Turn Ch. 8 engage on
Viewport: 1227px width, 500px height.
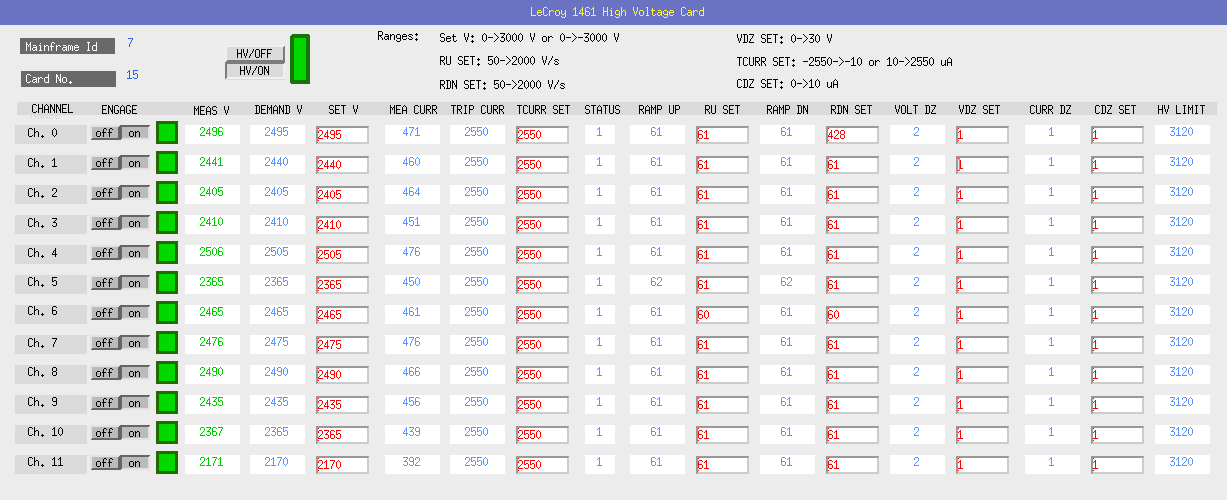135,373
